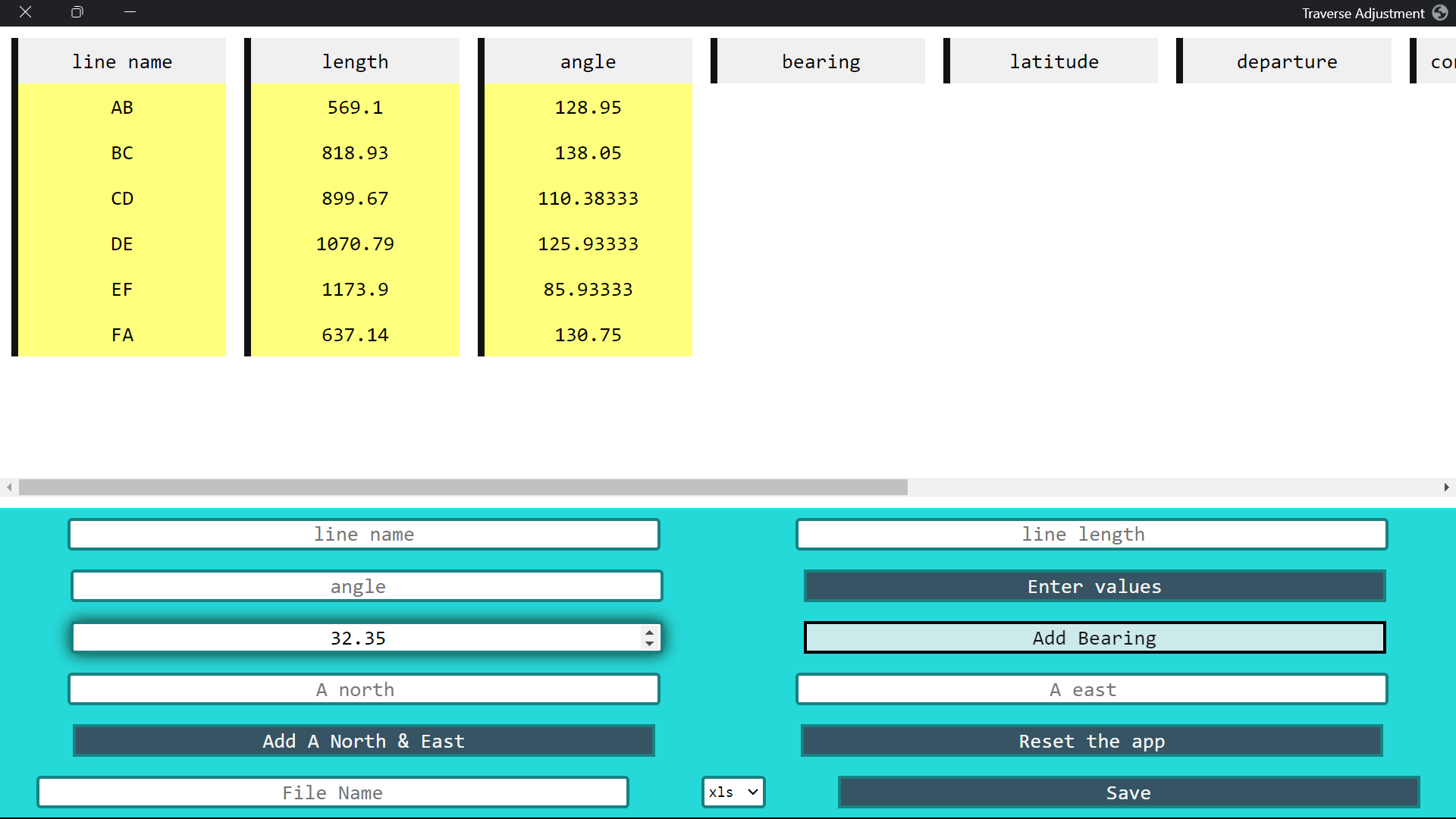Click the horizontal scrollbar thumb

pos(463,488)
